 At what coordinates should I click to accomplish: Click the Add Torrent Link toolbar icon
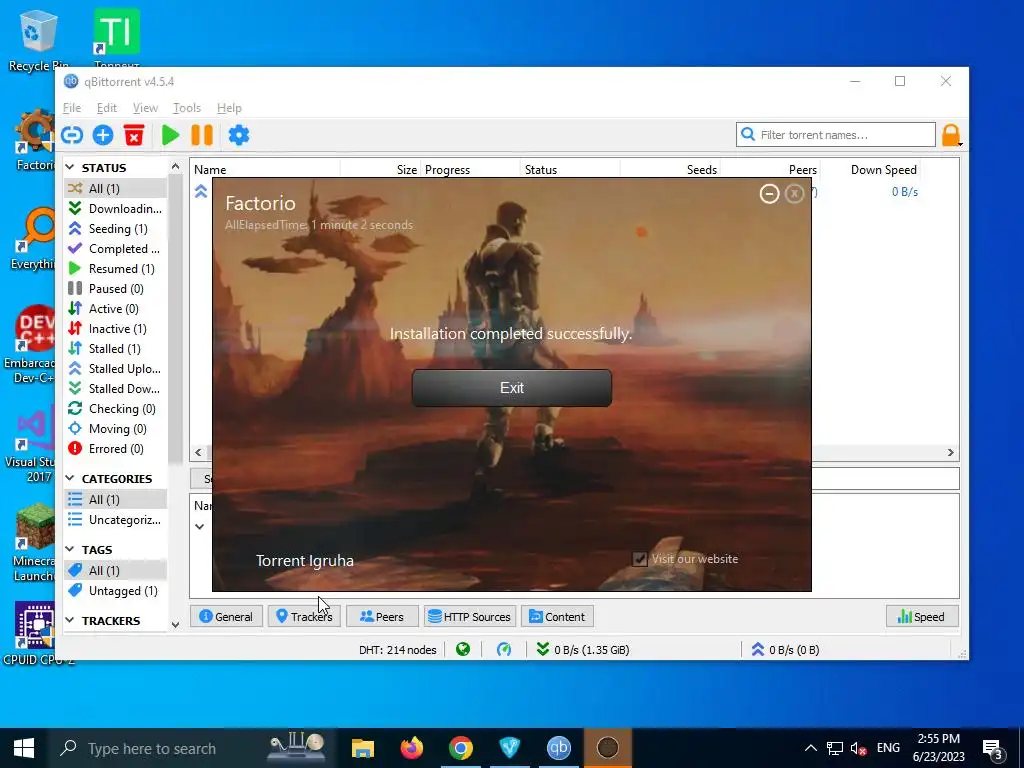coord(72,135)
